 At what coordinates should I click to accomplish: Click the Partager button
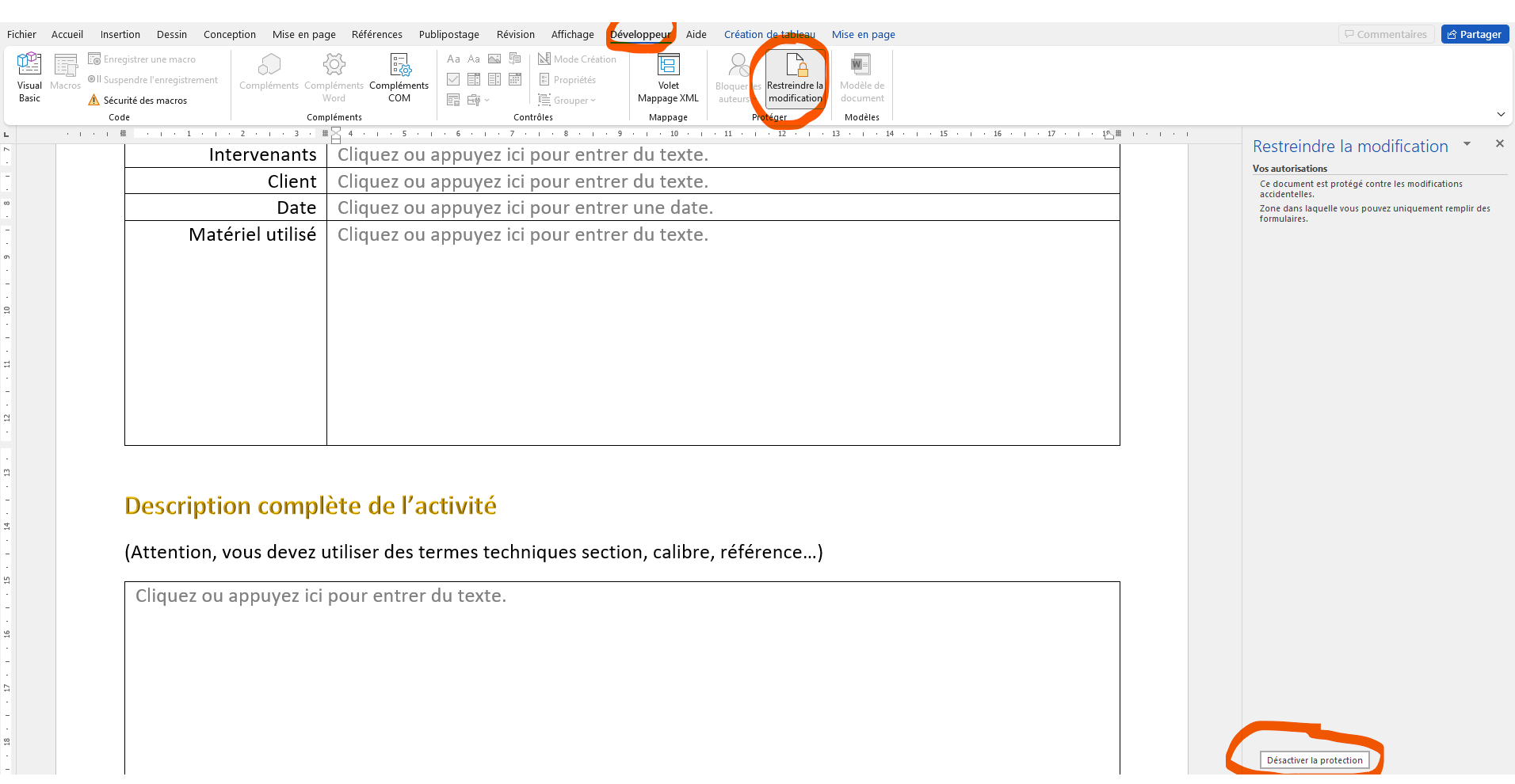[1475, 34]
